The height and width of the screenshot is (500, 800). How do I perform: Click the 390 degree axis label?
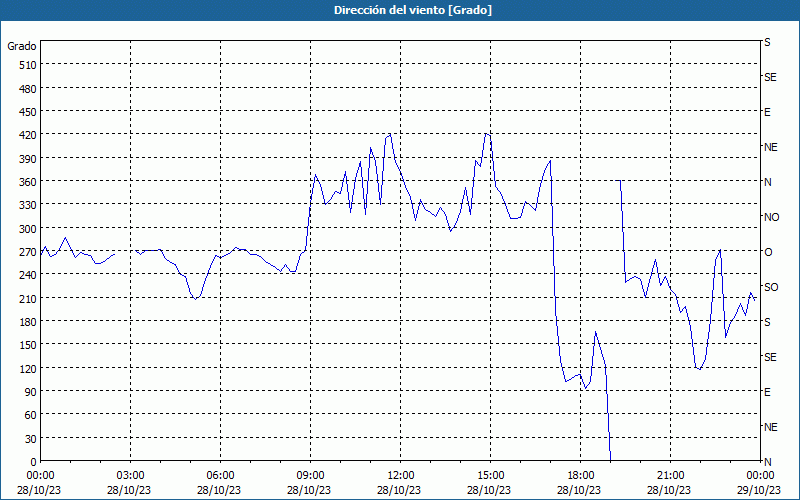[x=28, y=159]
